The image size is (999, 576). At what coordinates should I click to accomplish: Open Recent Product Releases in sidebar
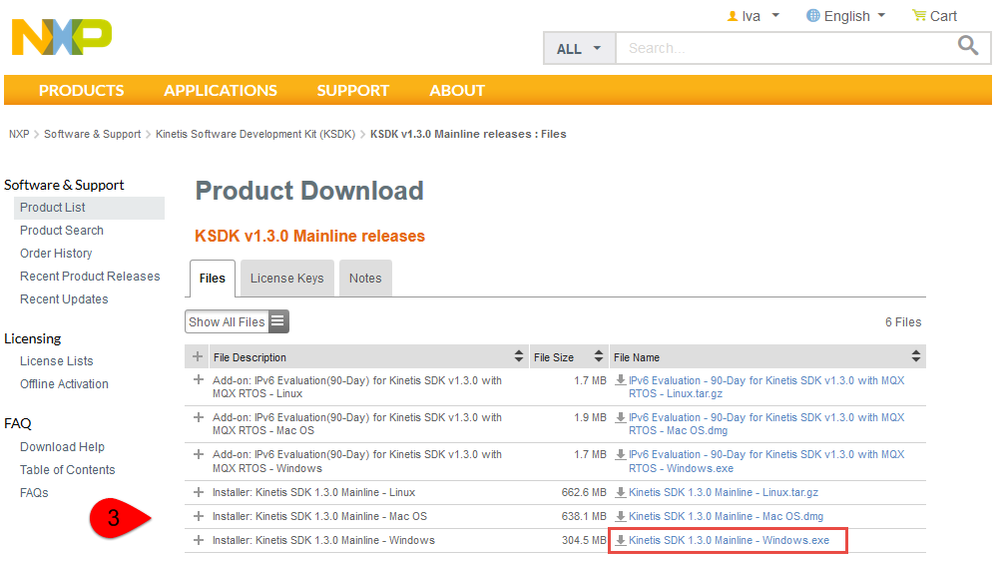90,277
